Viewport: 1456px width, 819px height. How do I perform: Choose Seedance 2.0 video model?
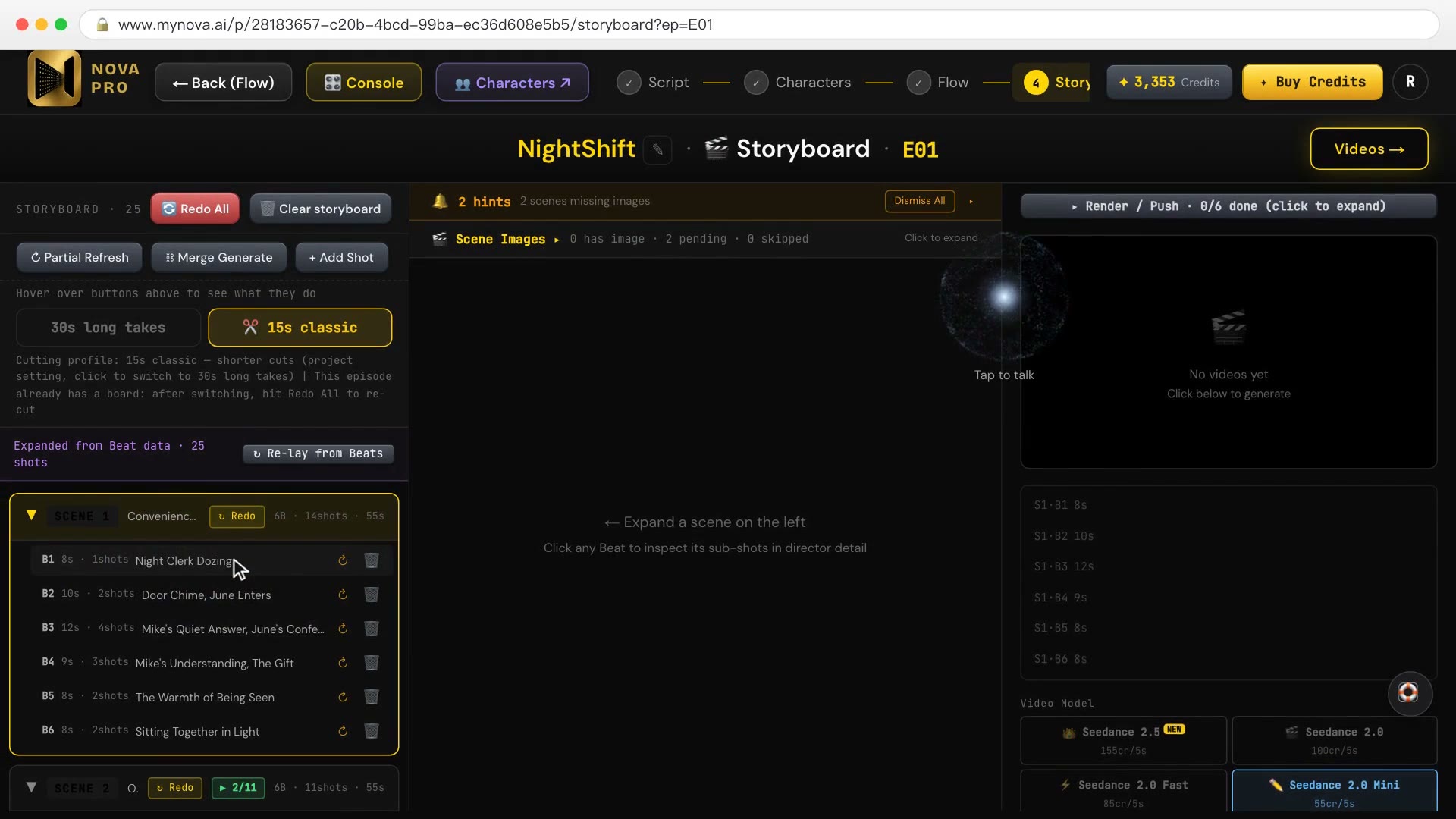click(x=1335, y=740)
